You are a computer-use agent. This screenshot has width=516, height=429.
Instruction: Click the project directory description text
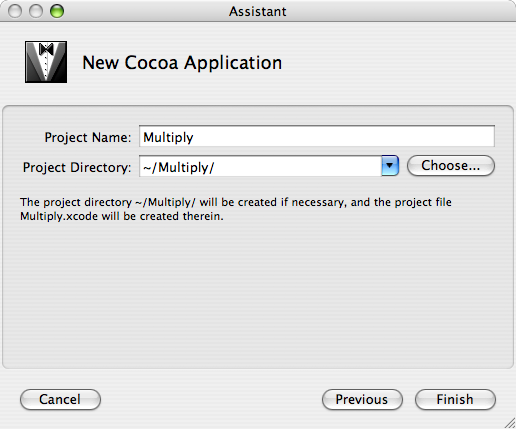236,209
